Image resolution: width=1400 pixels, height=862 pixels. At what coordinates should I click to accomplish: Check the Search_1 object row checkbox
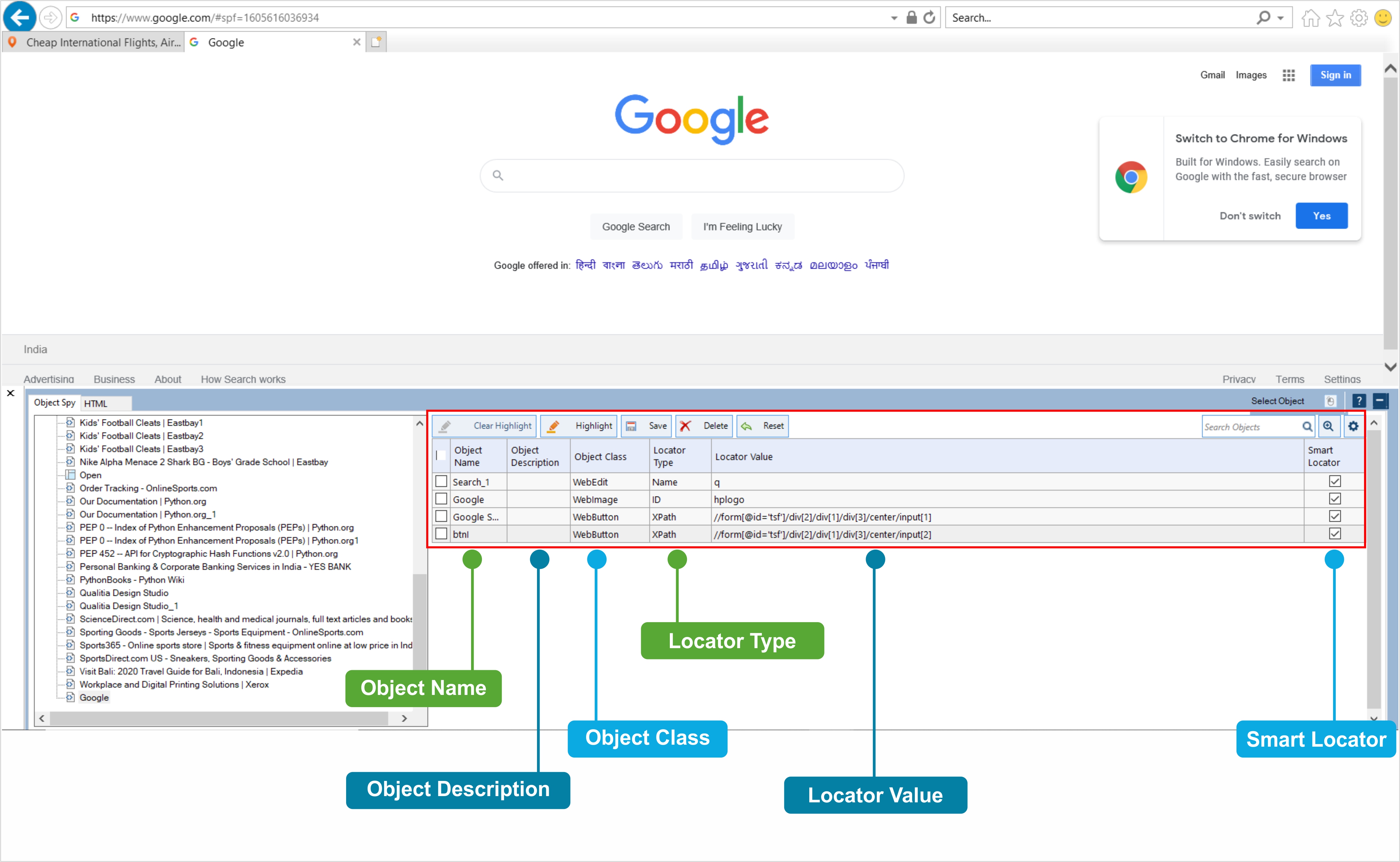441,482
